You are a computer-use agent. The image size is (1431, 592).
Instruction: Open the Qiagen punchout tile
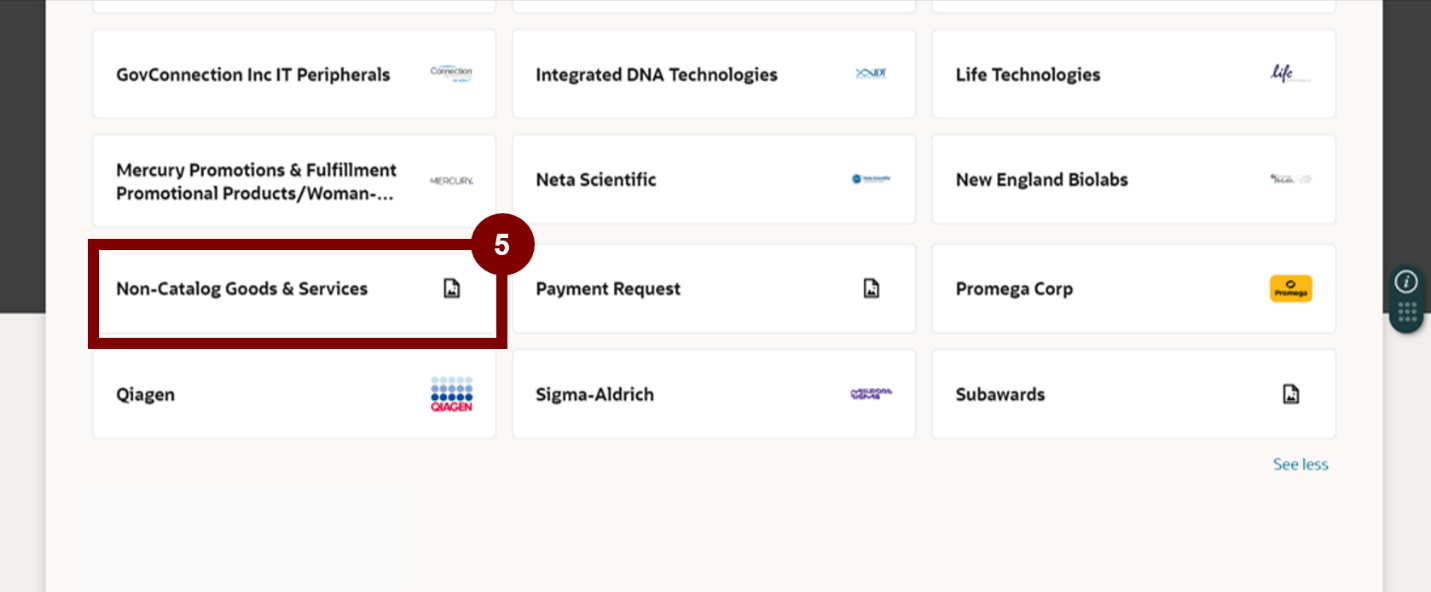pos(294,394)
